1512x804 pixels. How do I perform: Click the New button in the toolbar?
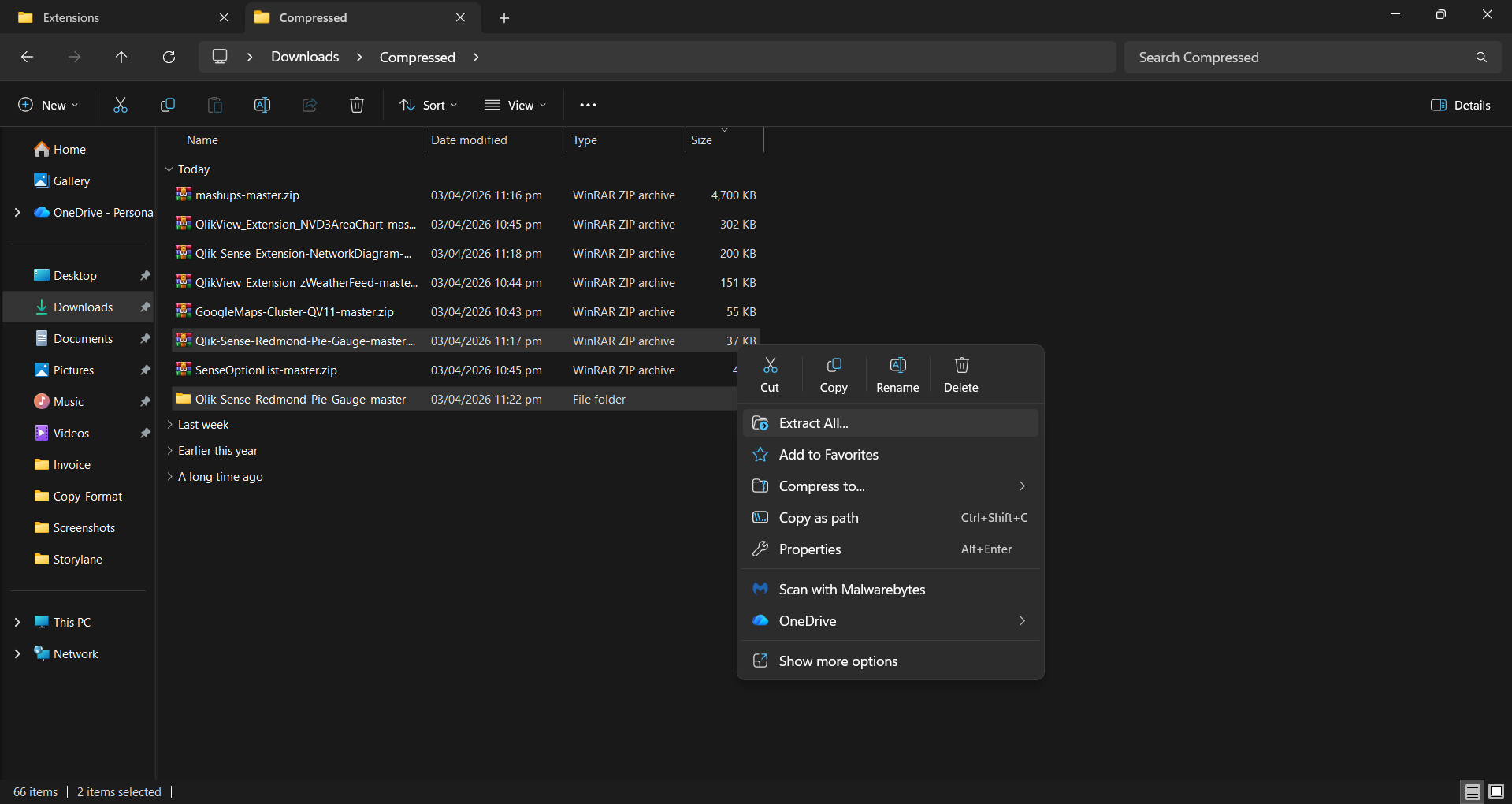tap(48, 105)
